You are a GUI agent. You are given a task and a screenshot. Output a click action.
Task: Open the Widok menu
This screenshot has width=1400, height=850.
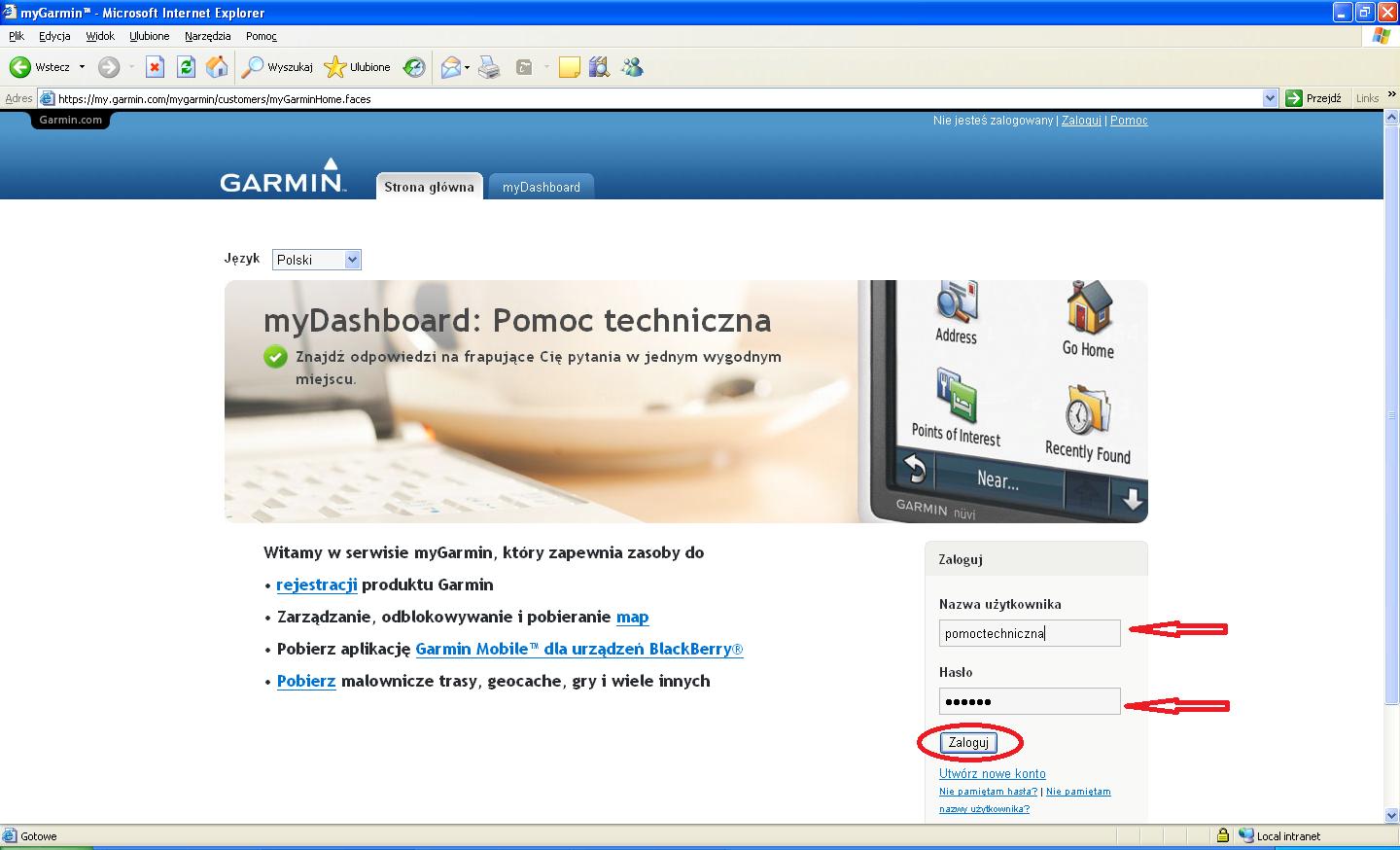pyautogui.click(x=100, y=36)
